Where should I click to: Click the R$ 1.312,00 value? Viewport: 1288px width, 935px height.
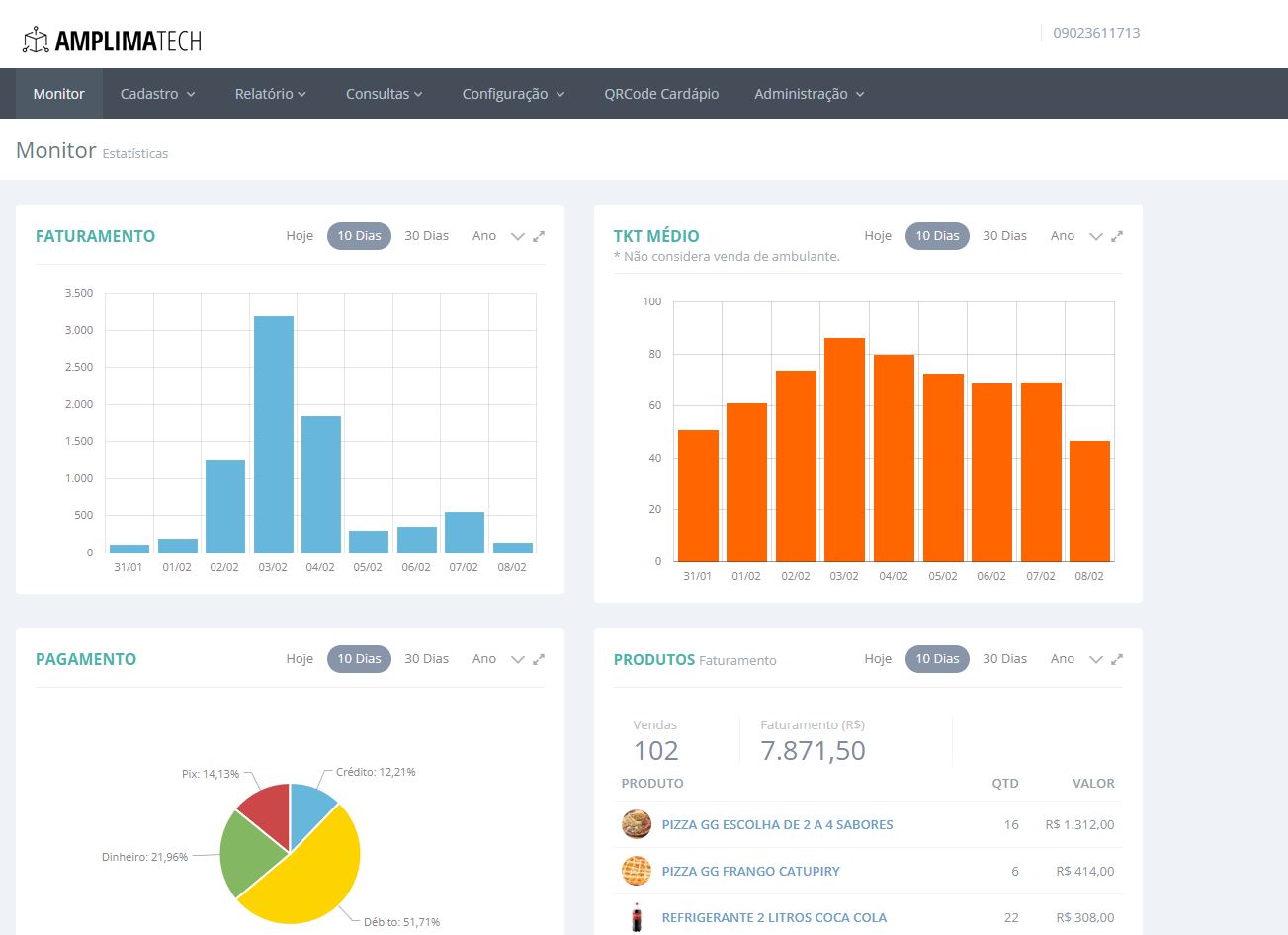click(x=1079, y=824)
